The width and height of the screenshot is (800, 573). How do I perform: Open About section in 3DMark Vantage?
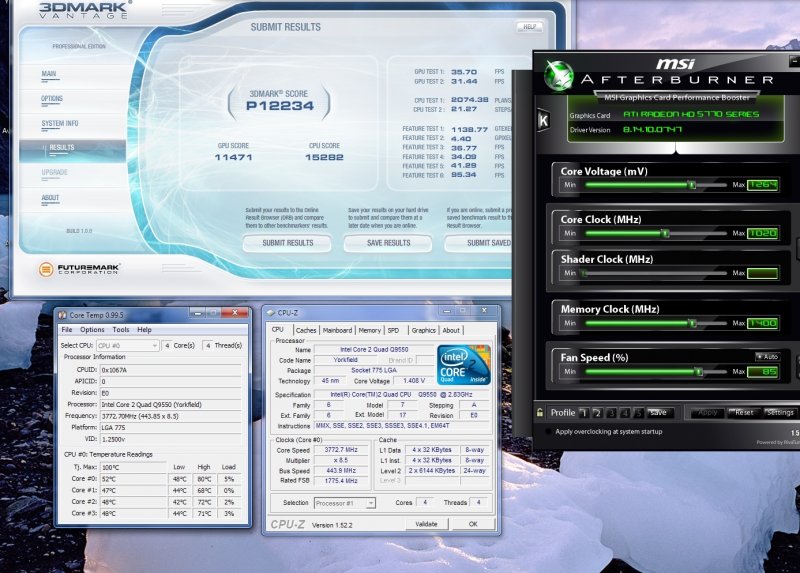51,198
